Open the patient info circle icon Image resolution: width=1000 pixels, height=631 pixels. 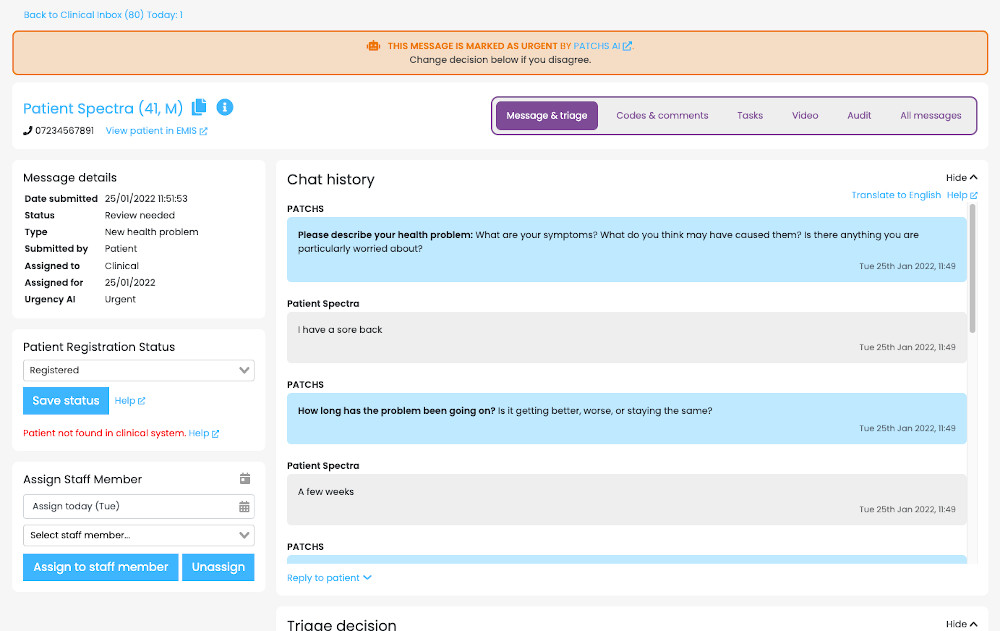(x=225, y=107)
